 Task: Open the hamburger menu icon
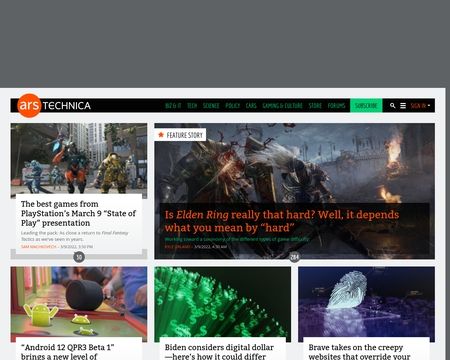tap(403, 106)
